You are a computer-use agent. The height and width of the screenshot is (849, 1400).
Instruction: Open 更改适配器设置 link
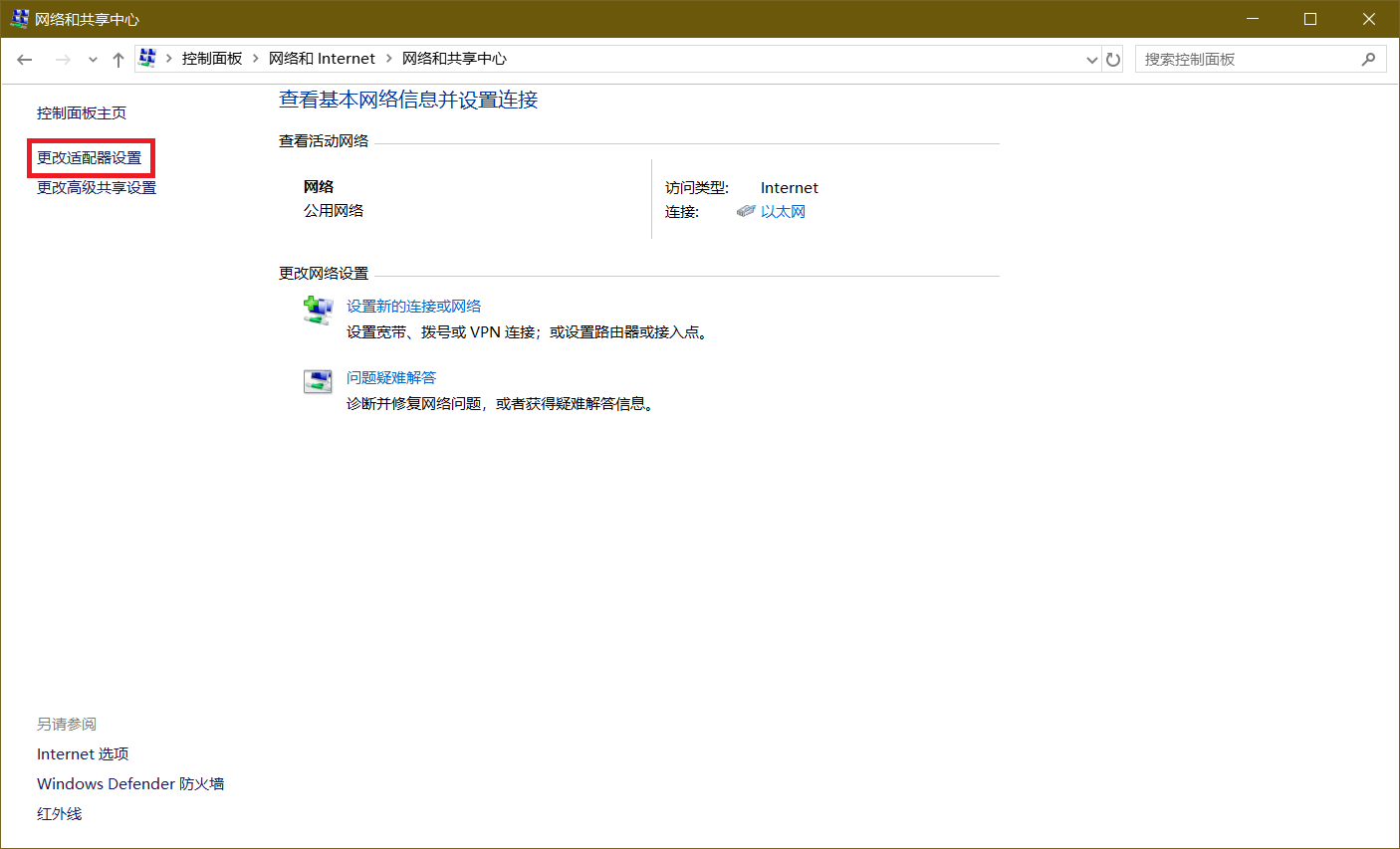pyautogui.click(x=90, y=158)
